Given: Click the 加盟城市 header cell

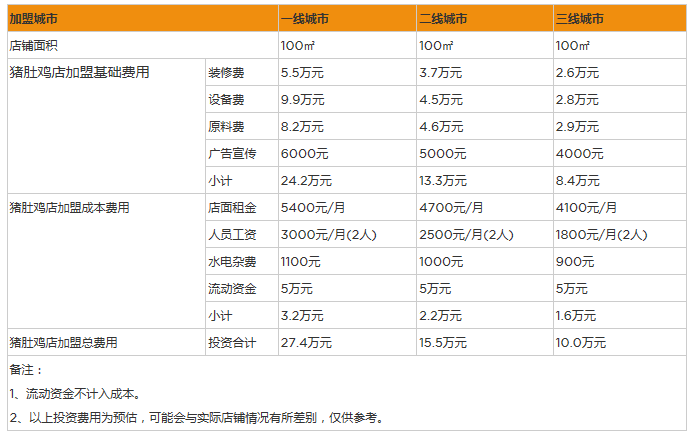Looking at the screenshot, I should tap(36, 19).
